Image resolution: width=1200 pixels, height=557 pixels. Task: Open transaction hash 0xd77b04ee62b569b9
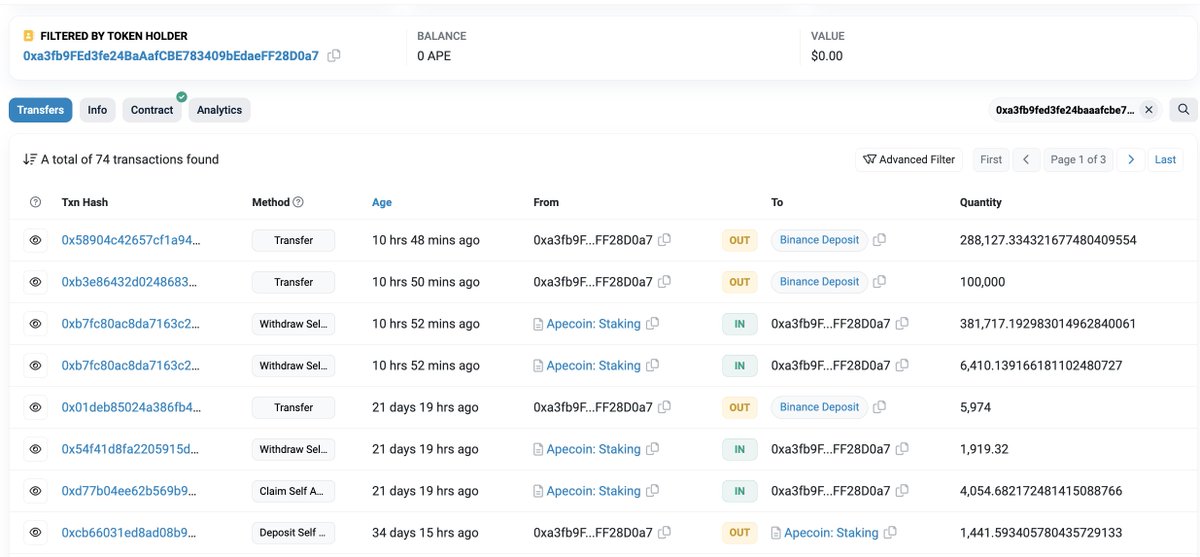131,491
